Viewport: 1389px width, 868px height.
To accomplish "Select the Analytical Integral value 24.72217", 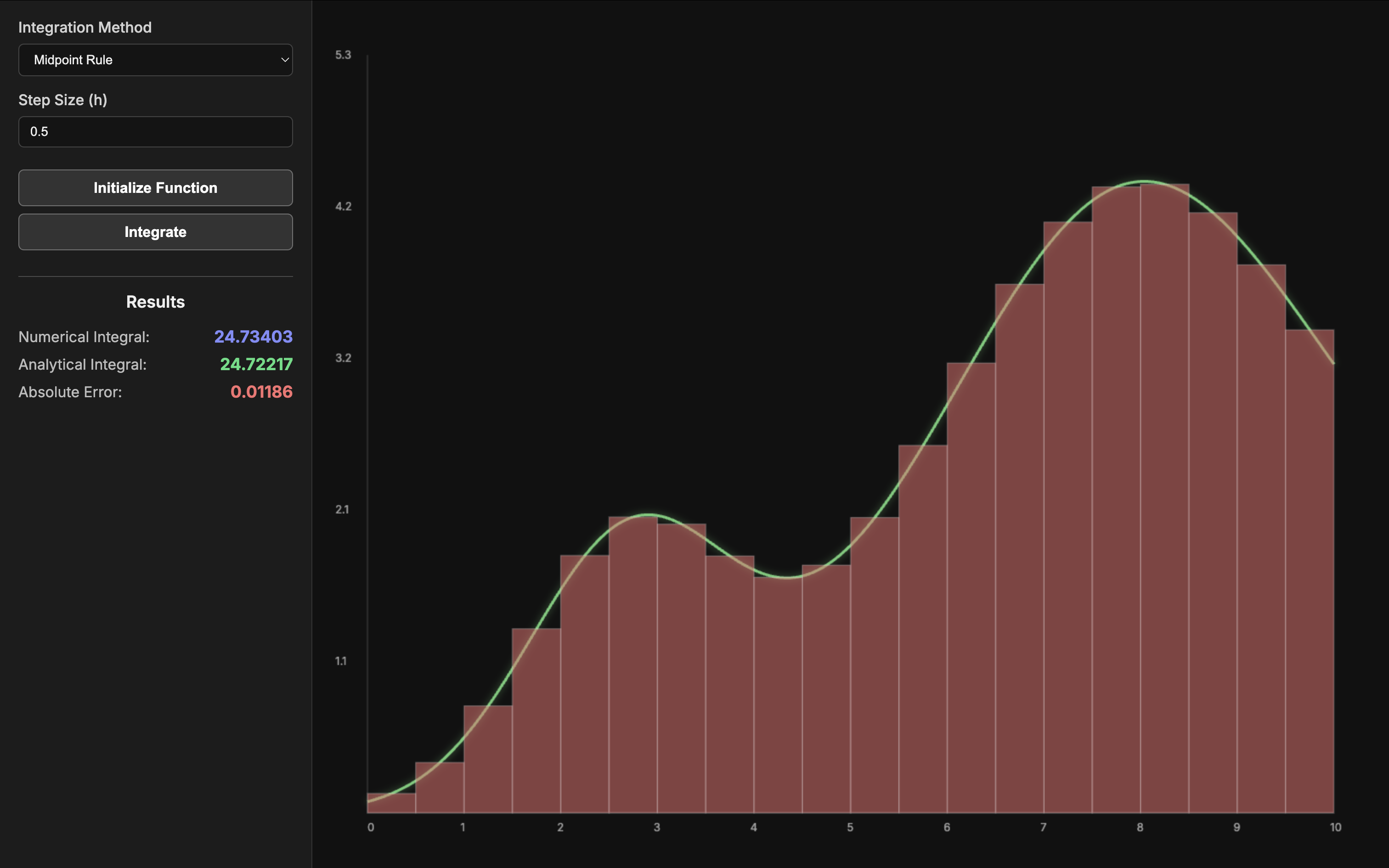I will 256,364.
